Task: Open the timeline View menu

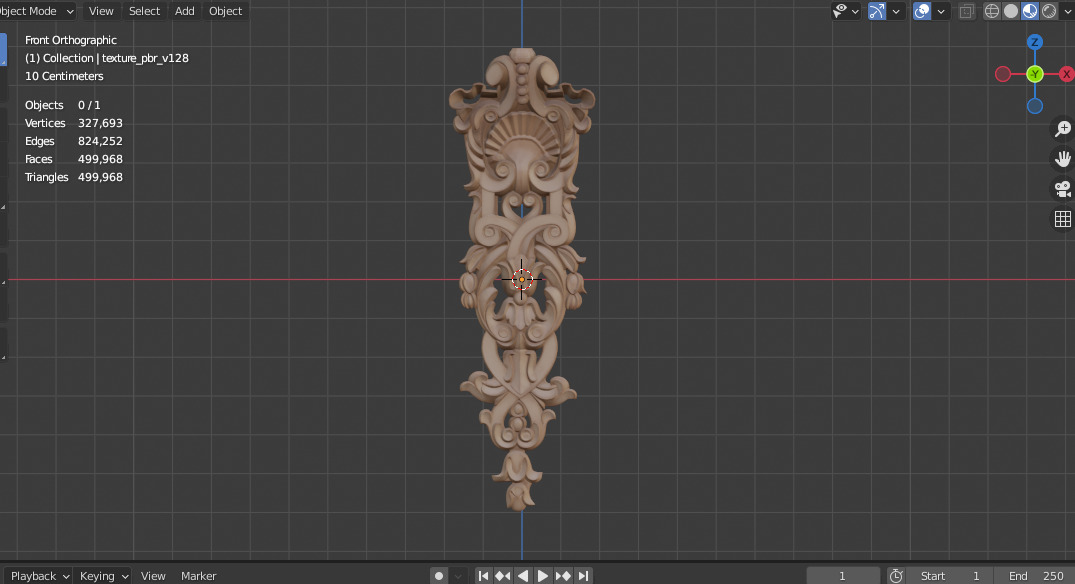Action: pos(153,576)
